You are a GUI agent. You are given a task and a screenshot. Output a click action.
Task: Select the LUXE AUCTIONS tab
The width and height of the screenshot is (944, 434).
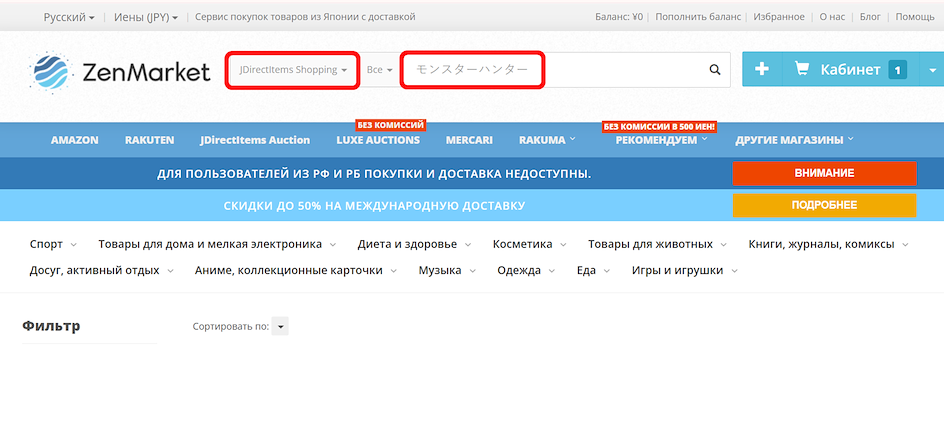378,140
